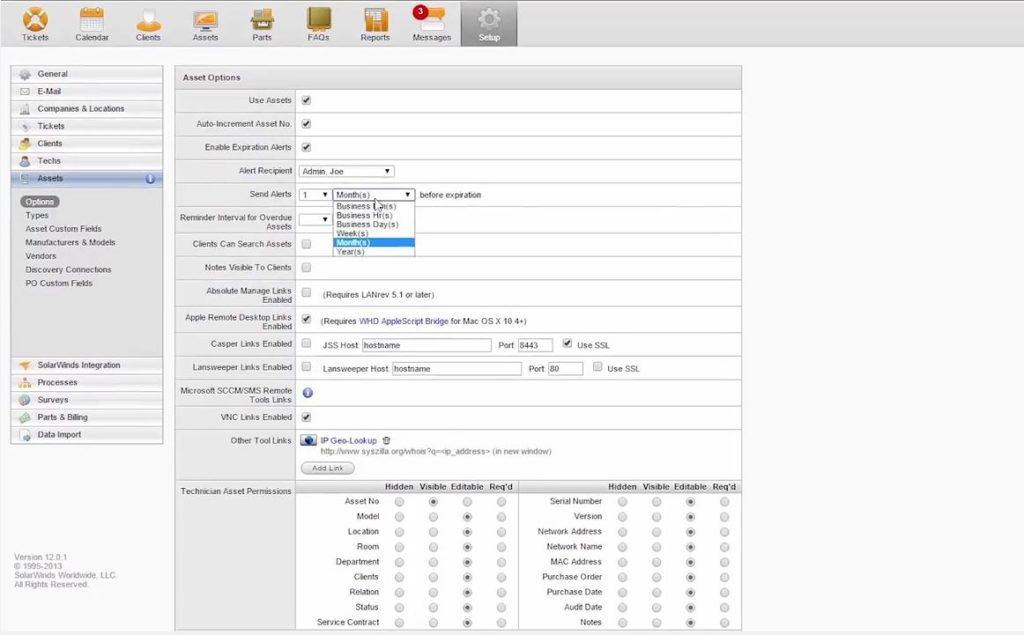This screenshot has width=1024, height=635.
Task: Click the Parts & Billing money icon
Action: point(25,417)
